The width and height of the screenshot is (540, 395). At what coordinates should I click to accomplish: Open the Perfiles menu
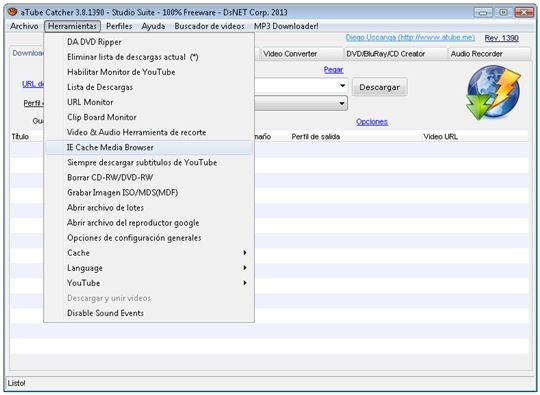point(119,26)
